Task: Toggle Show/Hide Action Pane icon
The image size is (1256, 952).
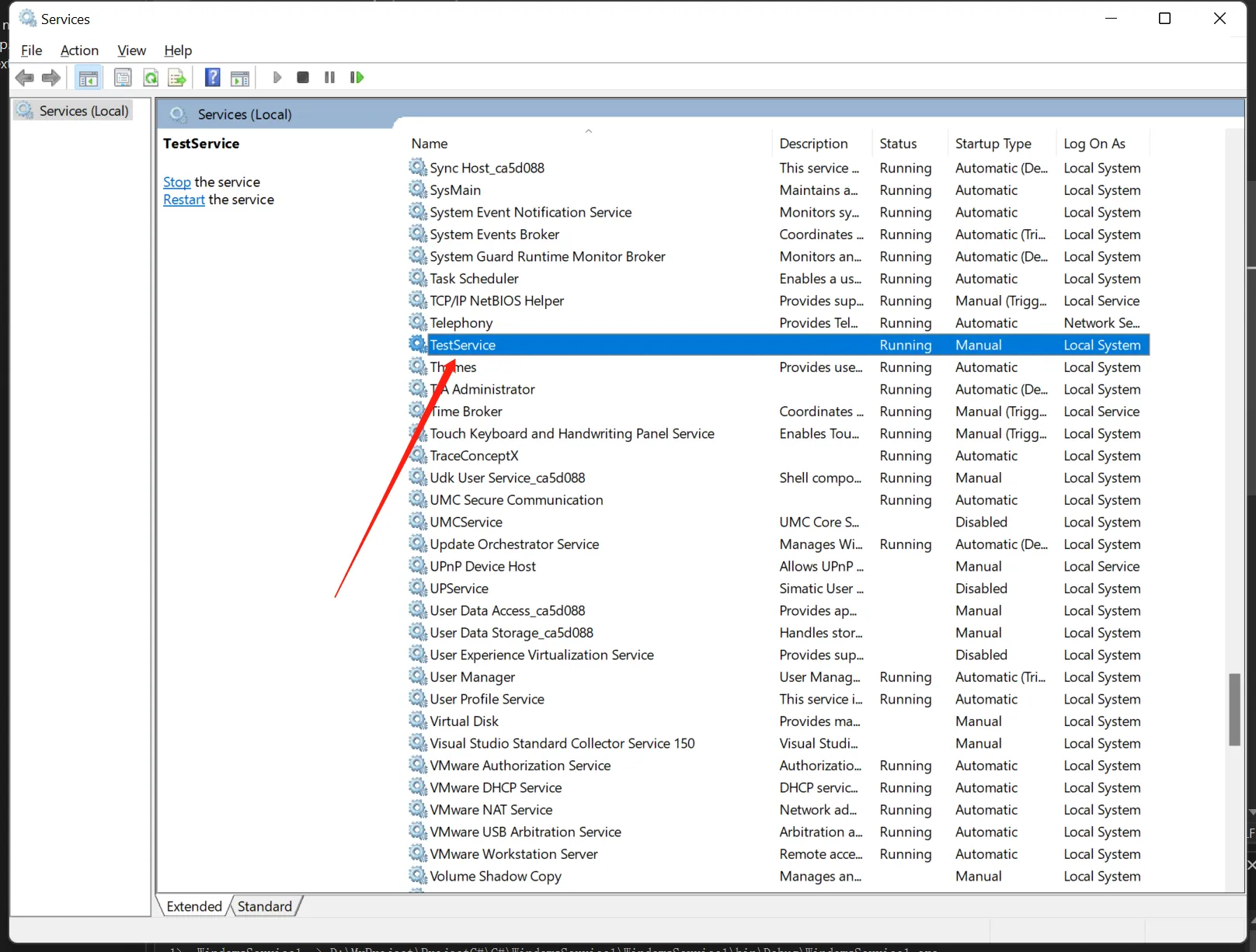Action: point(241,78)
